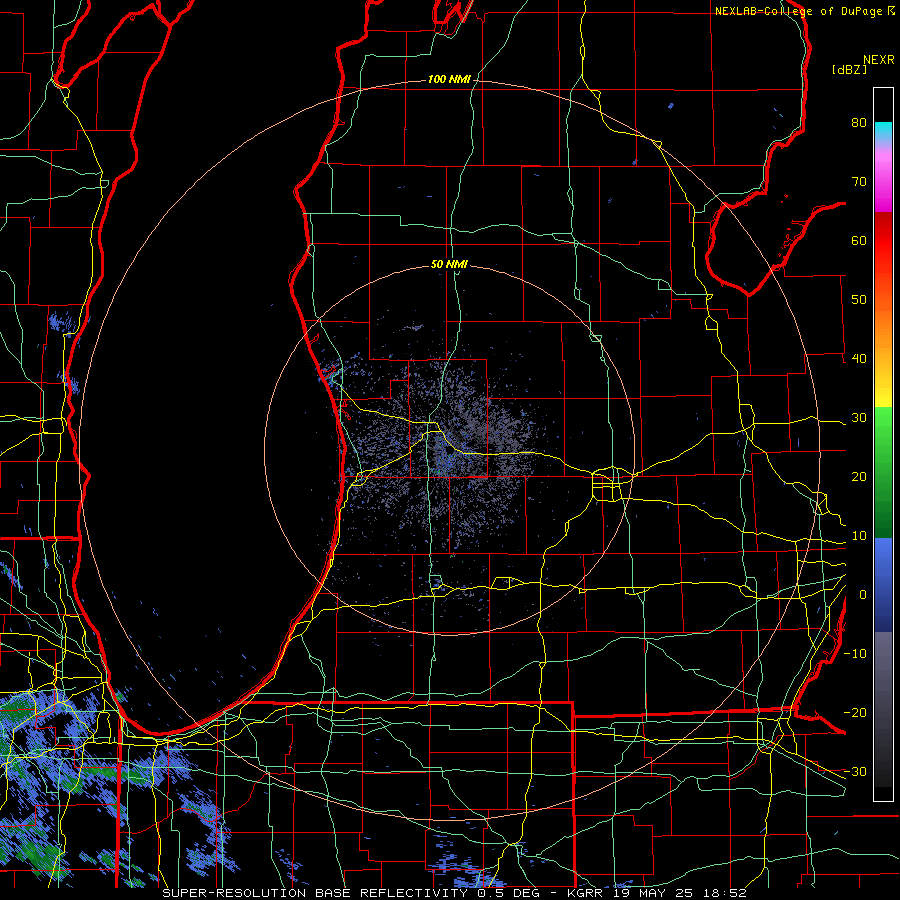Viewport: 900px width, 900px height.
Task: Click the 60 value on the dBZ scale
Action: click(x=859, y=241)
